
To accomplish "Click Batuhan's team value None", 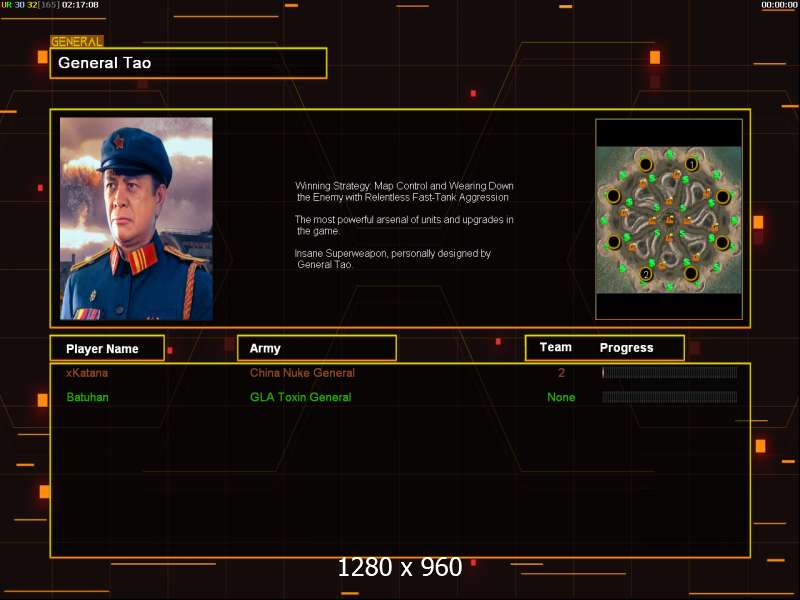I will 561,397.
